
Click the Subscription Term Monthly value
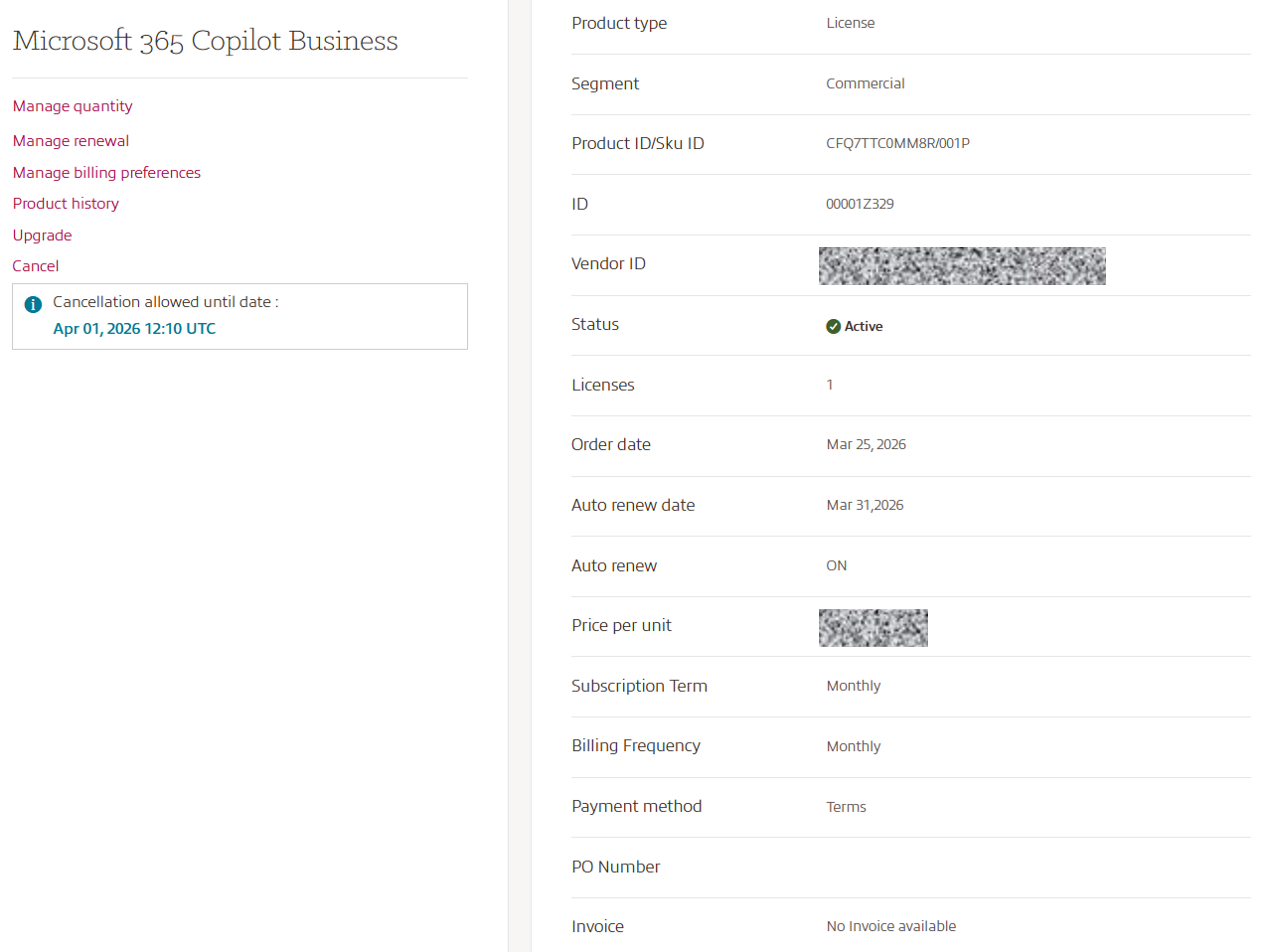(x=853, y=686)
